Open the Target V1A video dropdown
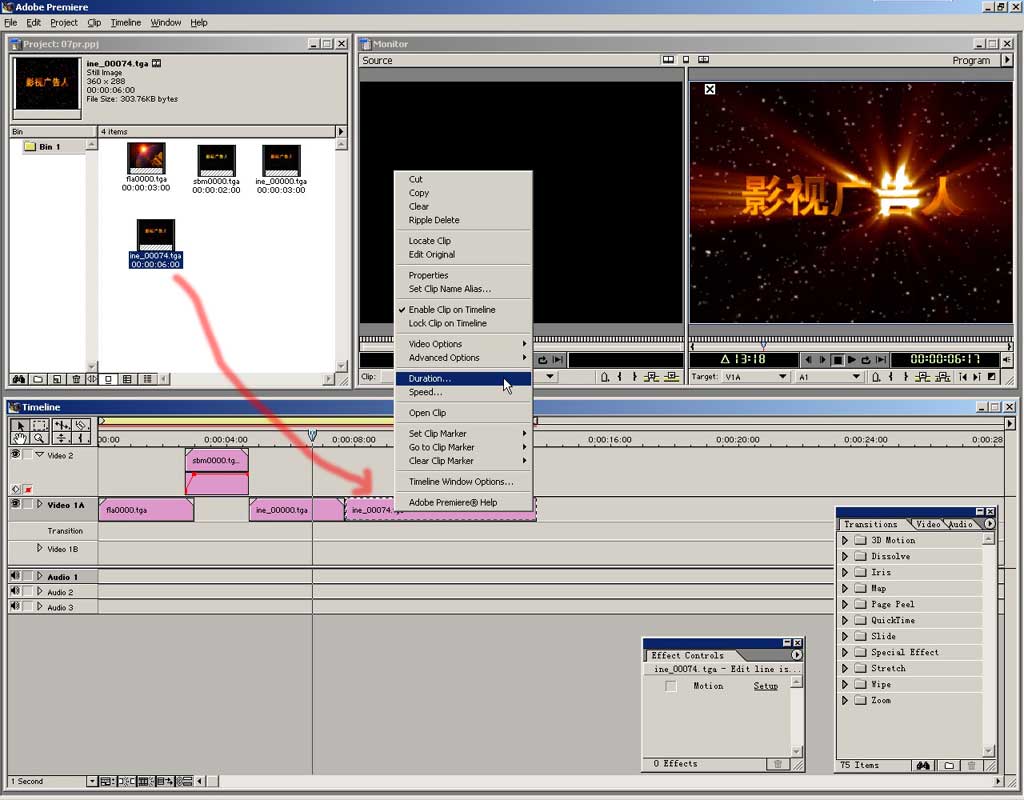1024x800 pixels. (x=783, y=377)
